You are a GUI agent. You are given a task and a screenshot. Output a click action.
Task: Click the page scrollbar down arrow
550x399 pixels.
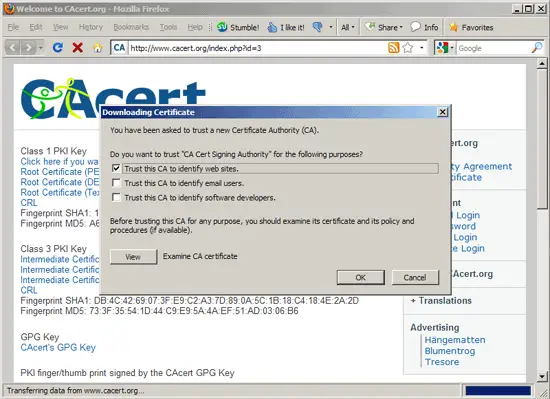pyautogui.click(x=542, y=377)
